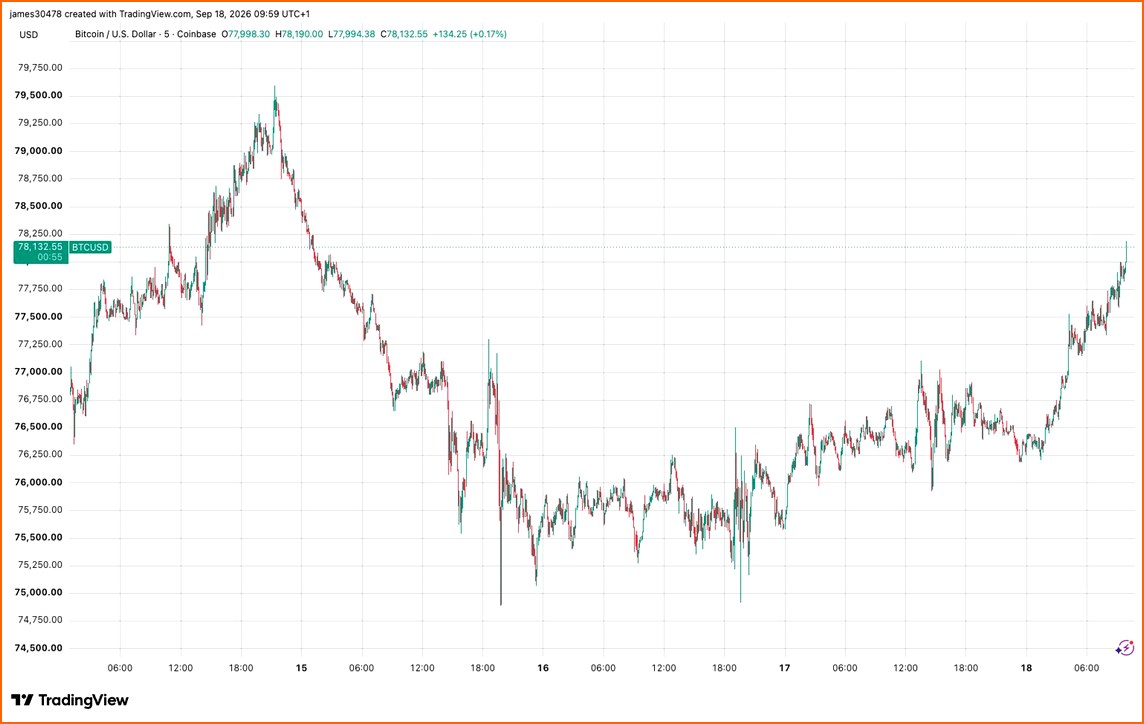
Task: Click the 78,250.00 price axis label
Action: coord(40,234)
